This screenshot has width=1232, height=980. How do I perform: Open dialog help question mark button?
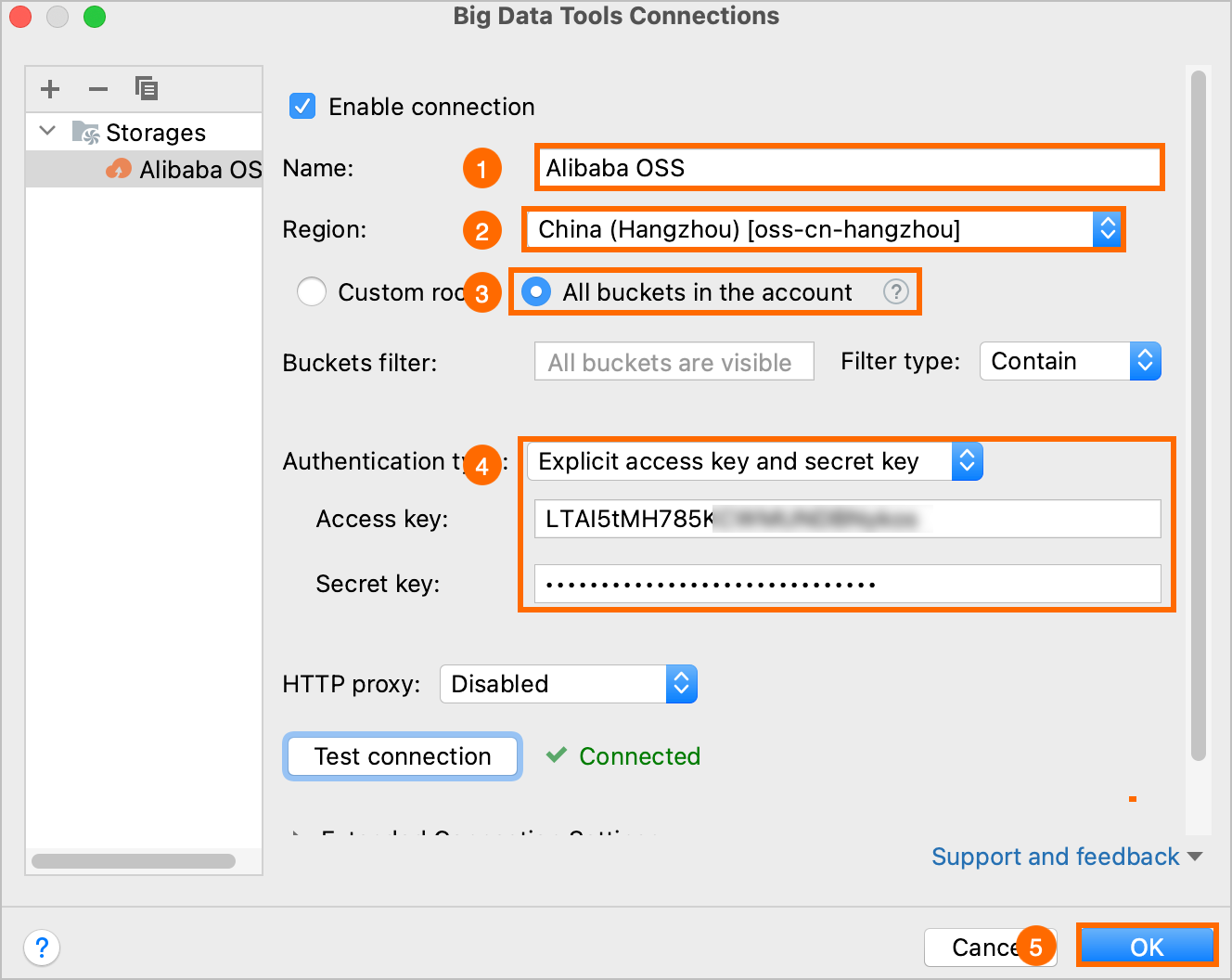click(x=42, y=948)
